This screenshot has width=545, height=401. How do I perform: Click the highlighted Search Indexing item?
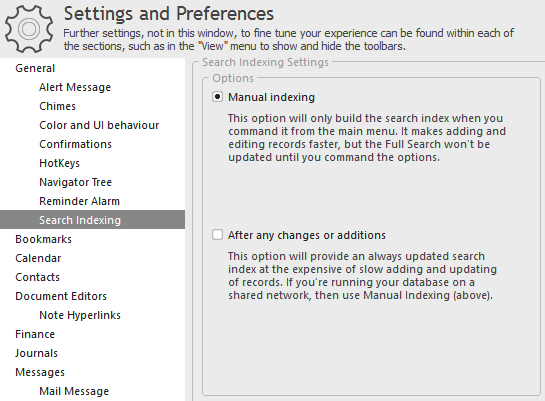pos(92,220)
